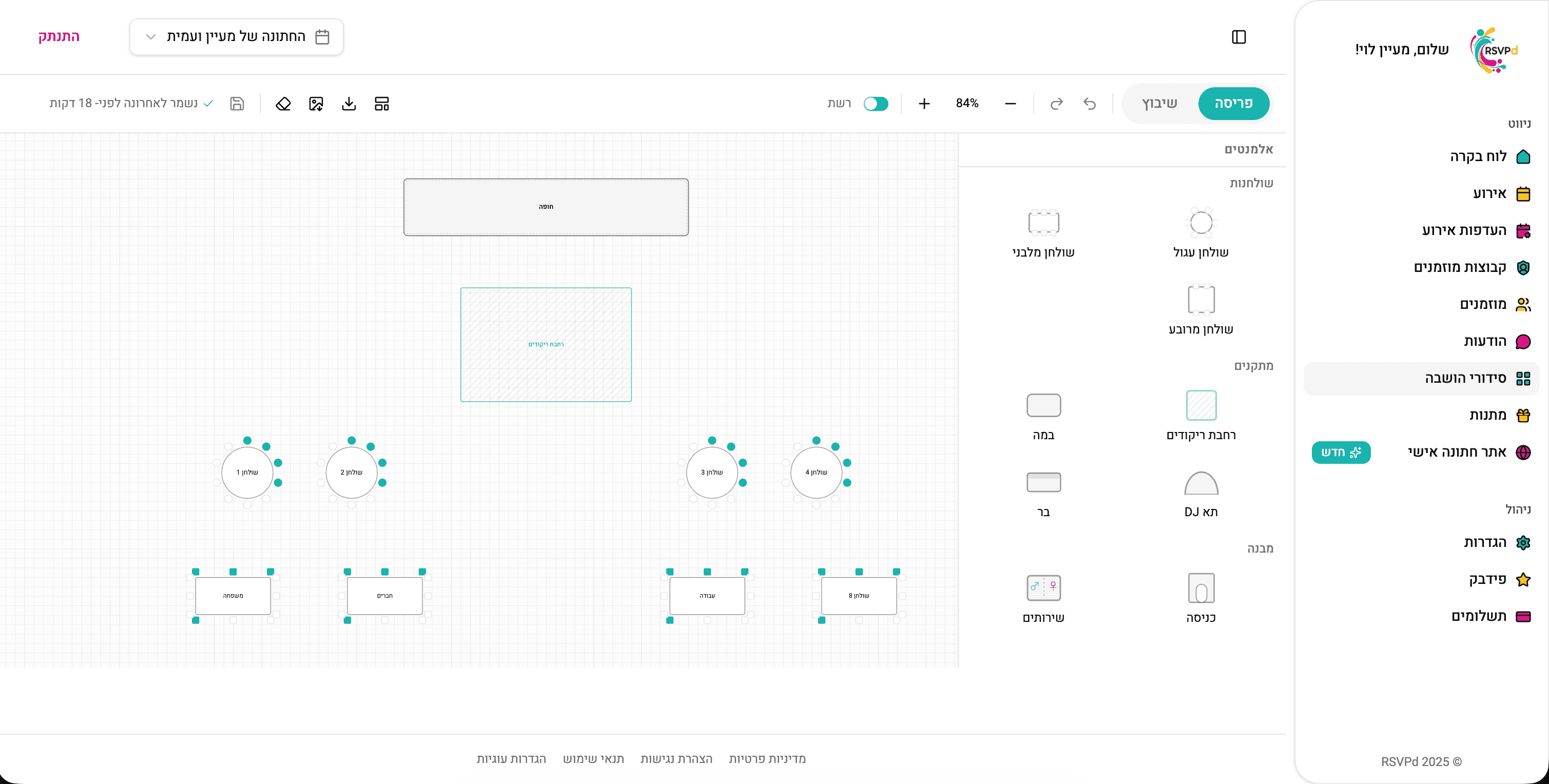
Task: Click the save floppy disk icon
Action: point(237,104)
